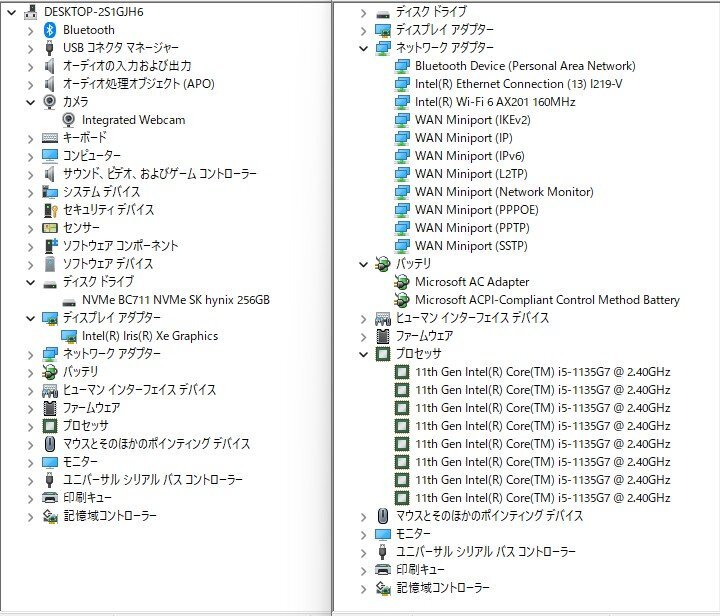This screenshot has height=616, width=720.
Task: Collapse ディスク ドライブ in the left pane
Action: point(31,282)
